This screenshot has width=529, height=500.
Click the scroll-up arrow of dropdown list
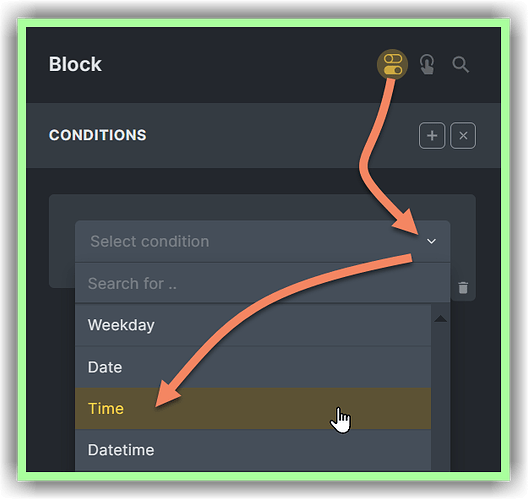(441, 319)
